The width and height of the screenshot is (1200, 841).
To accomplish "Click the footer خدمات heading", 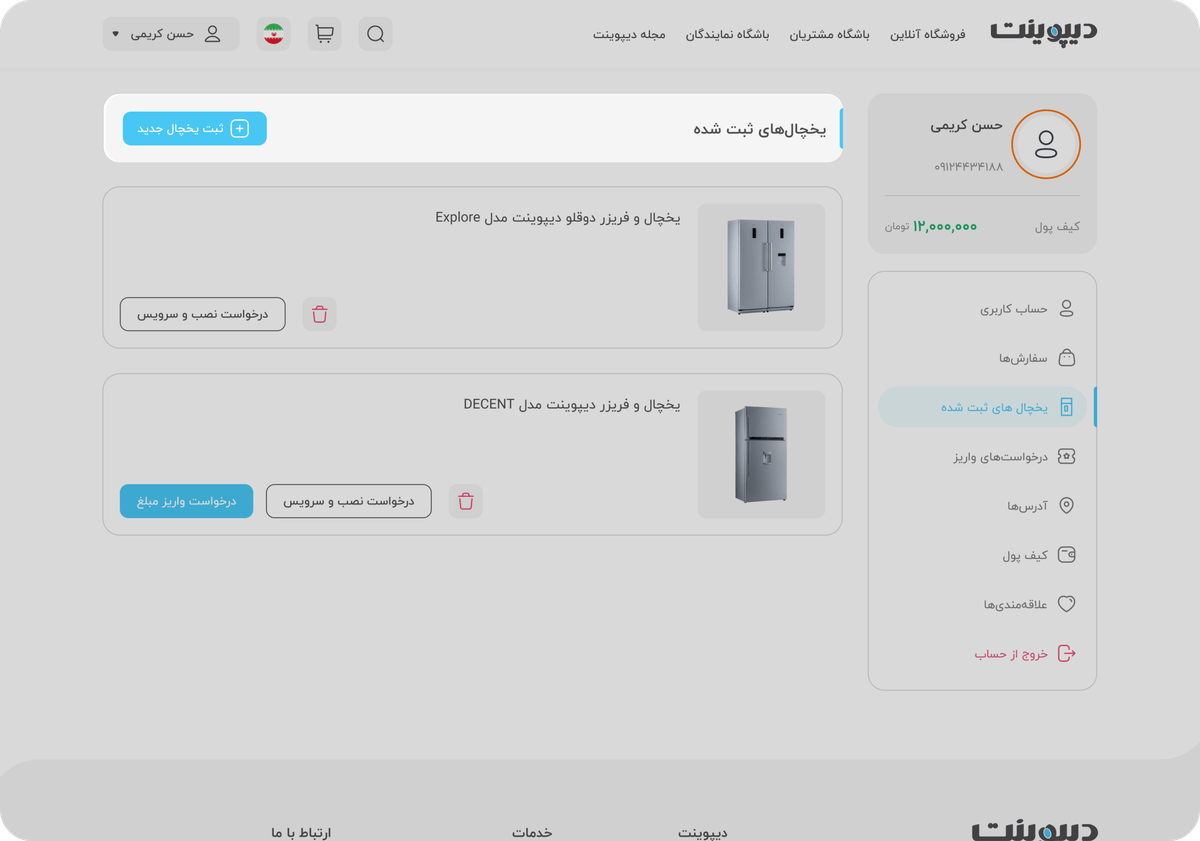I will pos(532,832).
